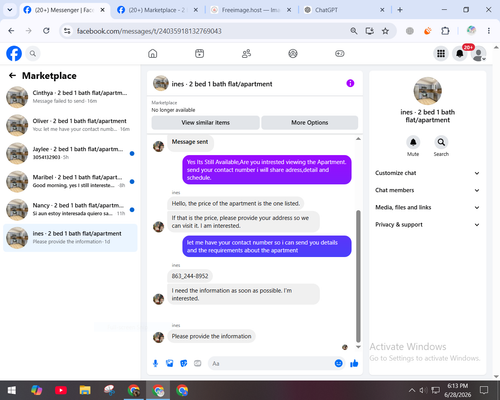The height and width of the screenshot is (400, 500).
Task: Click 'Please provide the information' message
Action: [211, 336]
